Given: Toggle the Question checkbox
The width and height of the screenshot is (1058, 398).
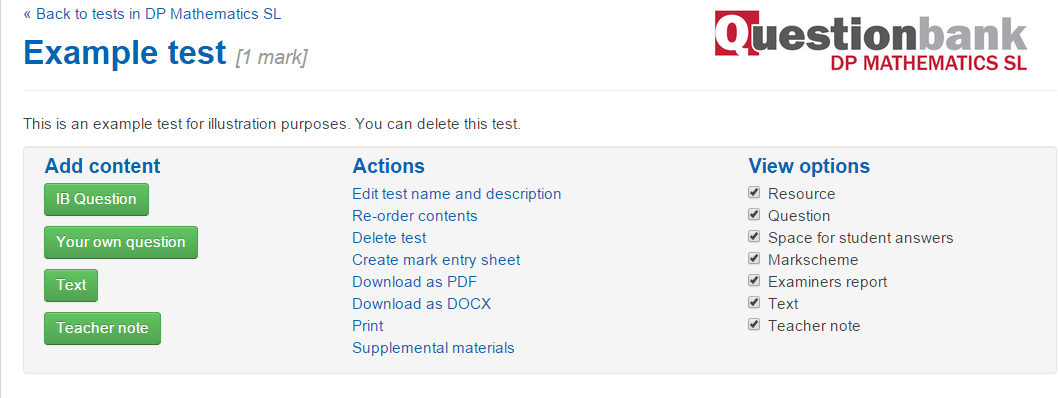Looking at the screenshot, I should pyautogui.click(x=754, y=215).
